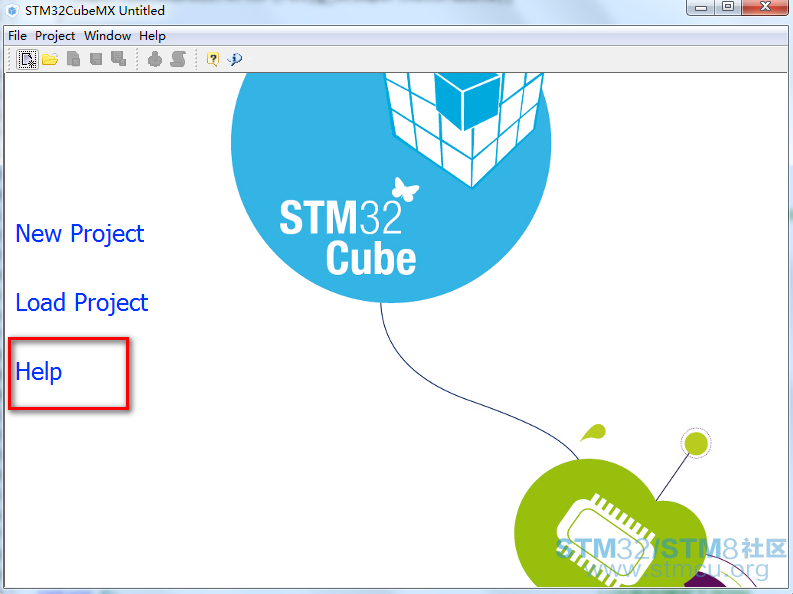This screenshot has width=793, height=594.
Task: Open the Project menu
Action: (55, 36)
